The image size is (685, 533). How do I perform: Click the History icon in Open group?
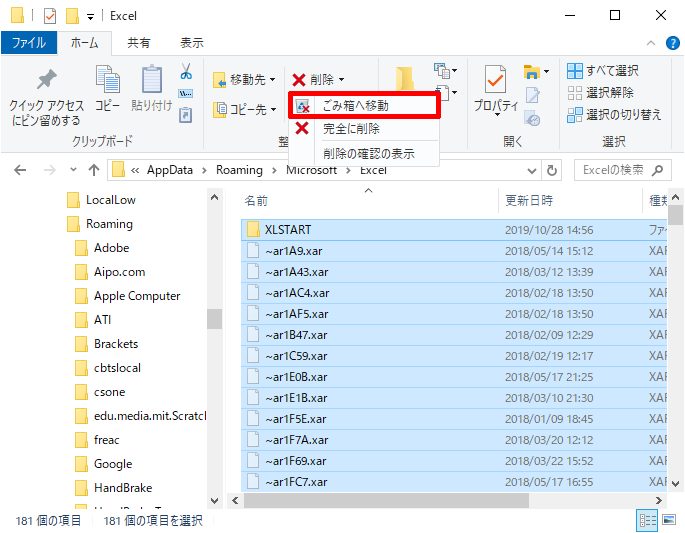coord(532,118)
